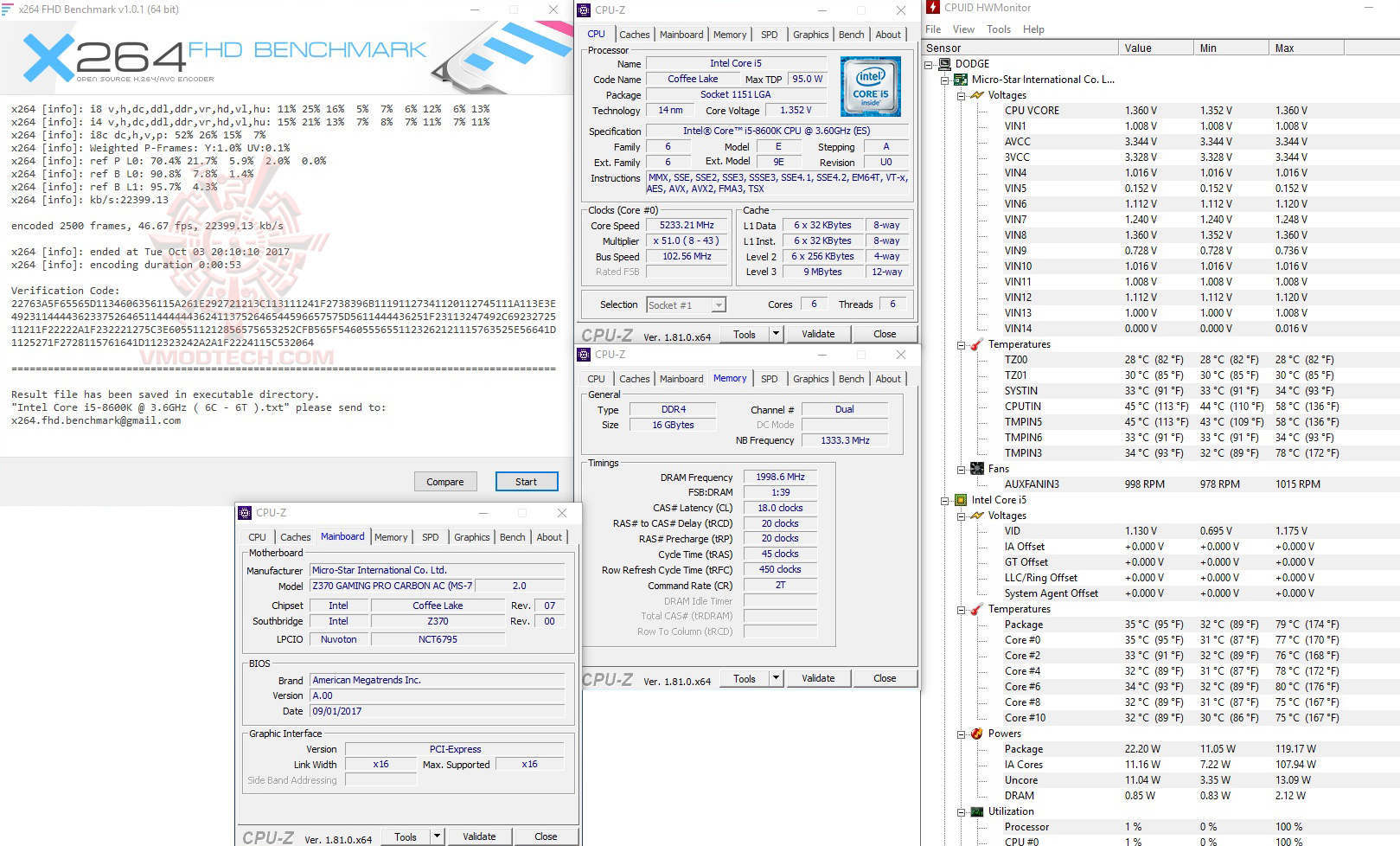
Task: Open the Tools dropdown in the CPU-Z Memory window
Action: (776, 678)
